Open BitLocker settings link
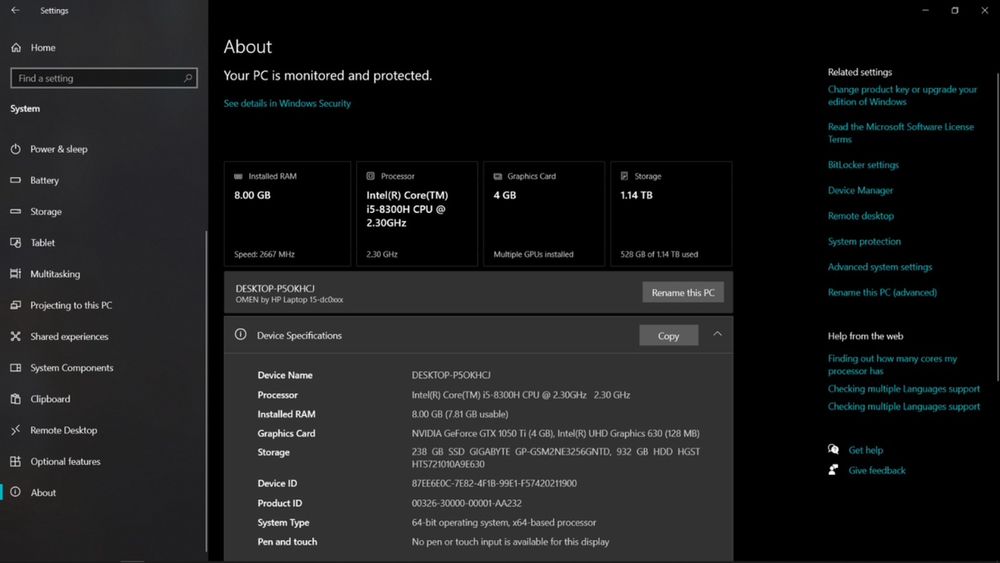 tap(863, 165)
